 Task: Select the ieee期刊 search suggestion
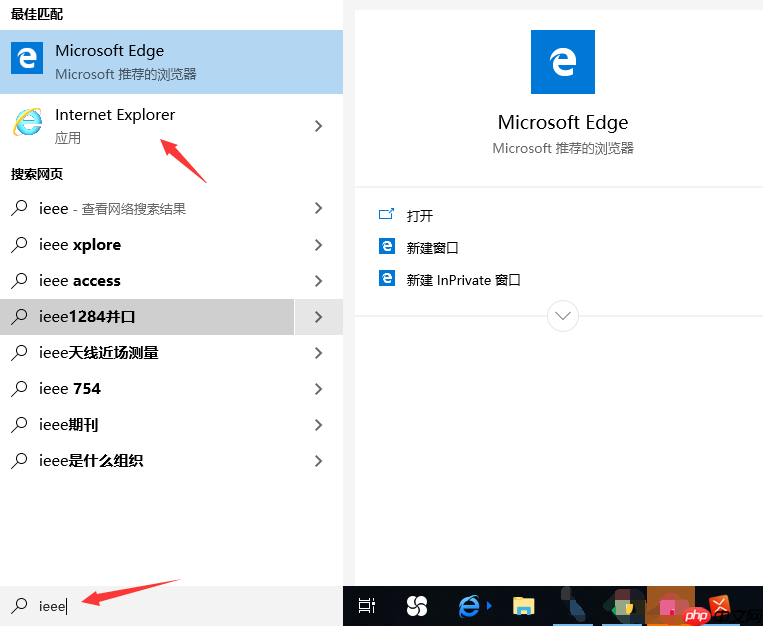tap(68, 425)
